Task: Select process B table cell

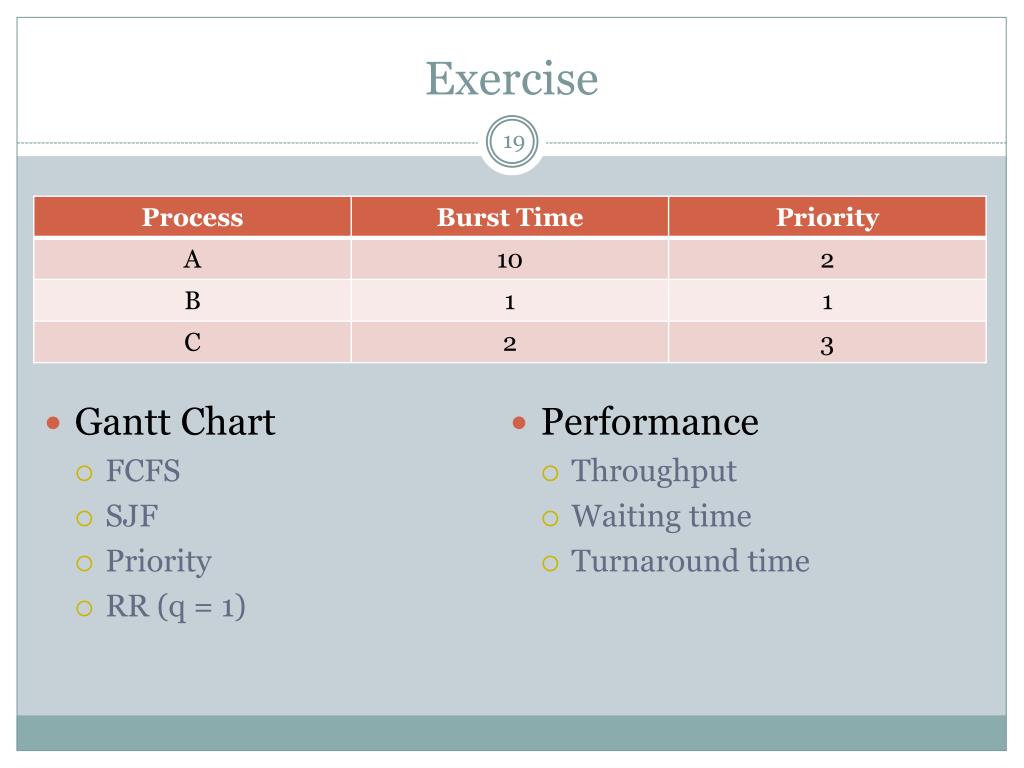Action: pos(192,300)
